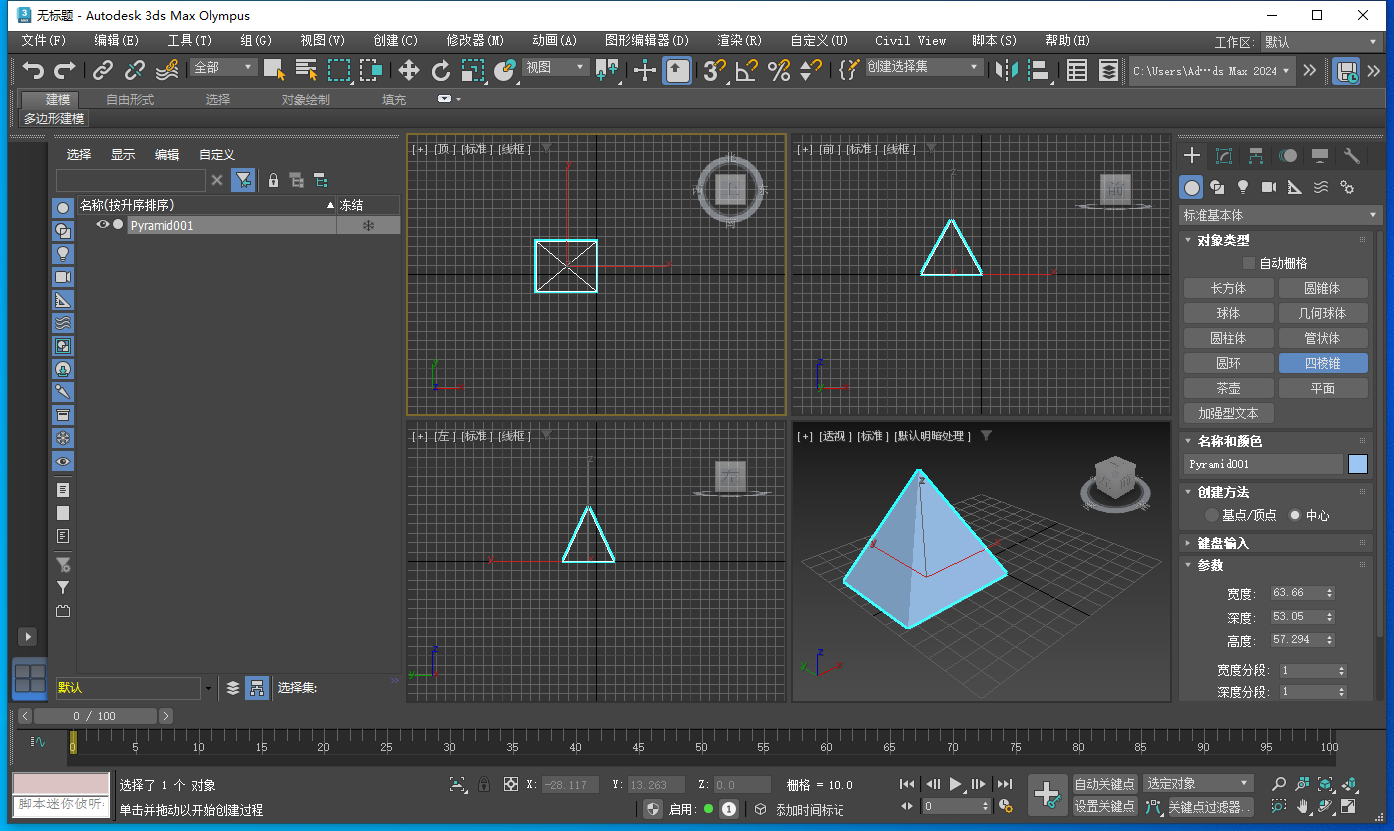Image resolution: width=1394 pixels, height=831 pixels.
Task: Click the Mirror tool icon
Action: pos(1007,70)
